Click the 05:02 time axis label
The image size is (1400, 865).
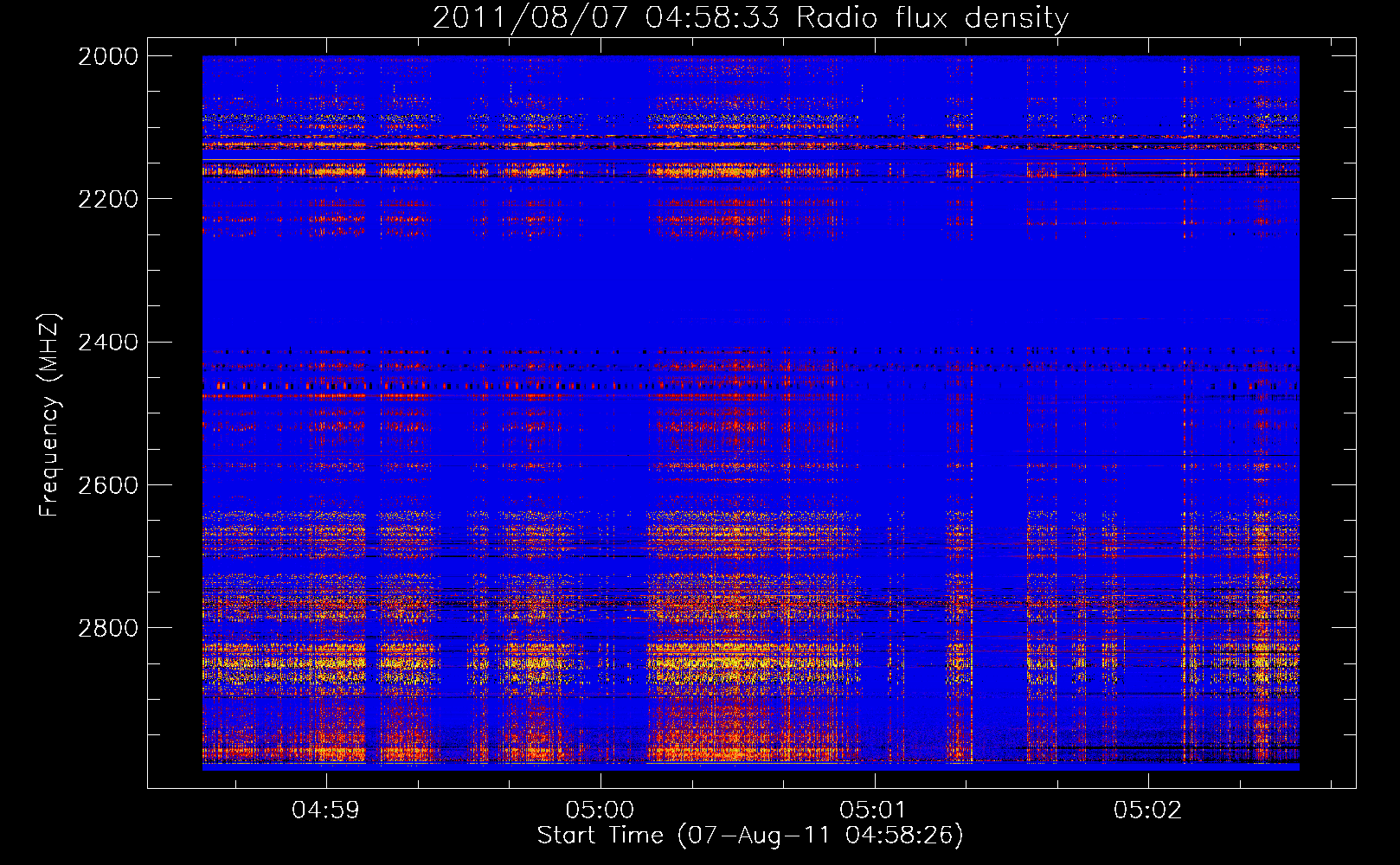[x=1147, y=811]
